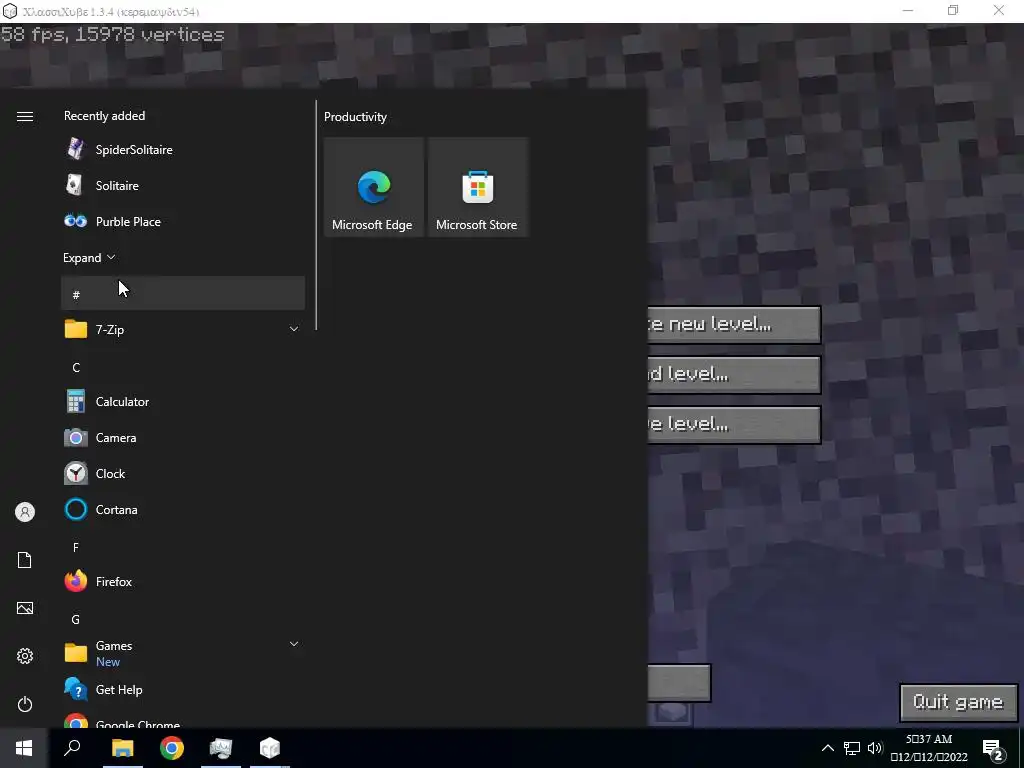
Task: Open Settings gear in Start sidebar
Action: pos(25,656)
